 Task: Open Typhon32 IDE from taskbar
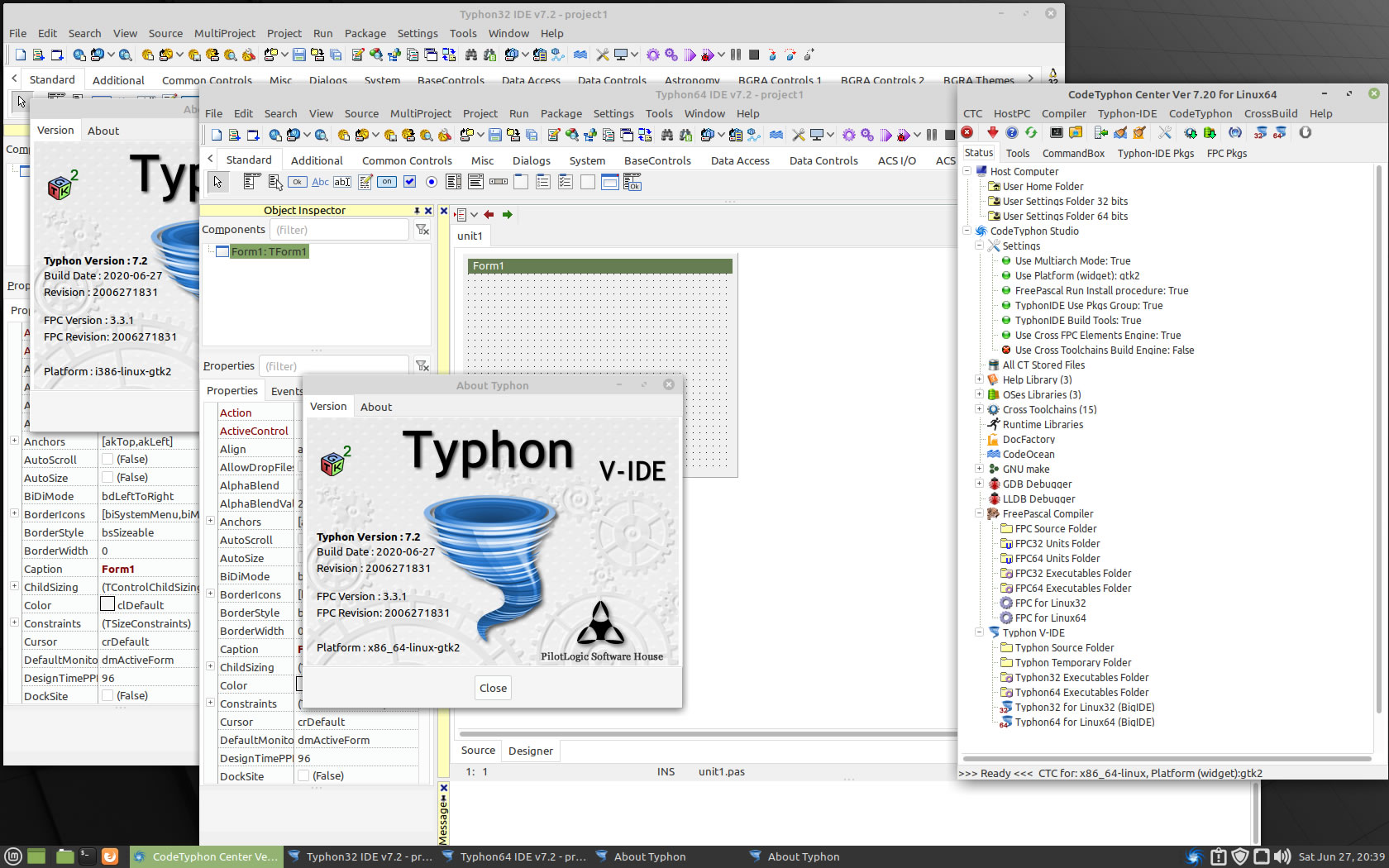(x=360, y=856)
